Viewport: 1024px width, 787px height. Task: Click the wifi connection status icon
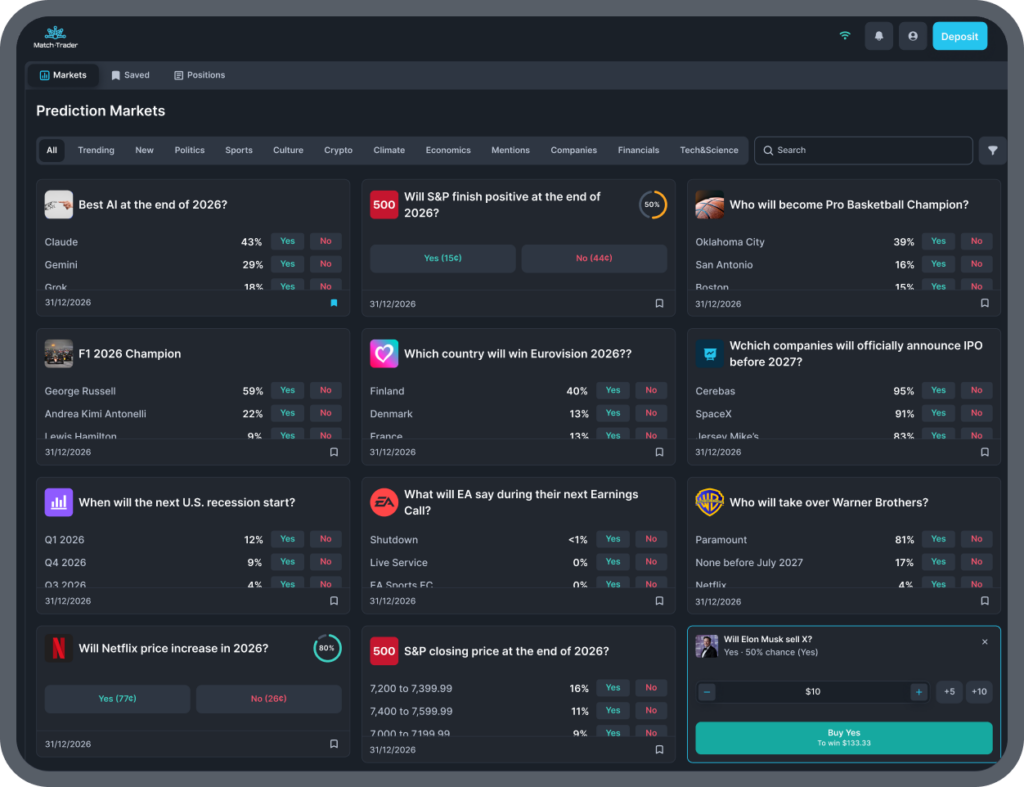point(844,36)
